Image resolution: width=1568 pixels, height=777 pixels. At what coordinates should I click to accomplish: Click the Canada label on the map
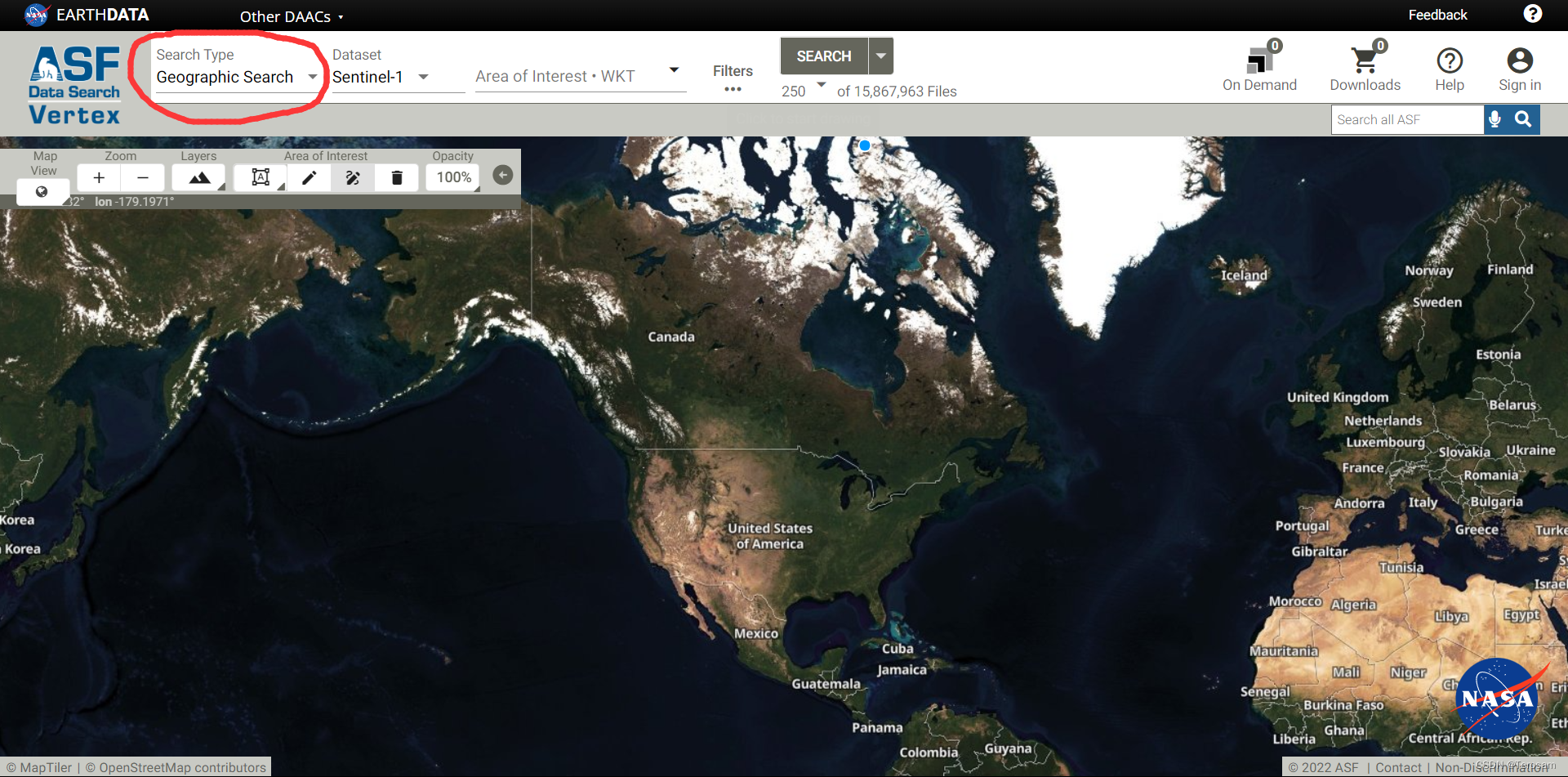[671, 337]
